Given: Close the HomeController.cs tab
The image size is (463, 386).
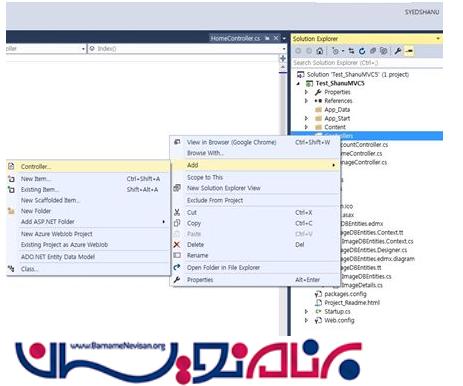Looking at the screenshot, I should pos(276,38).
